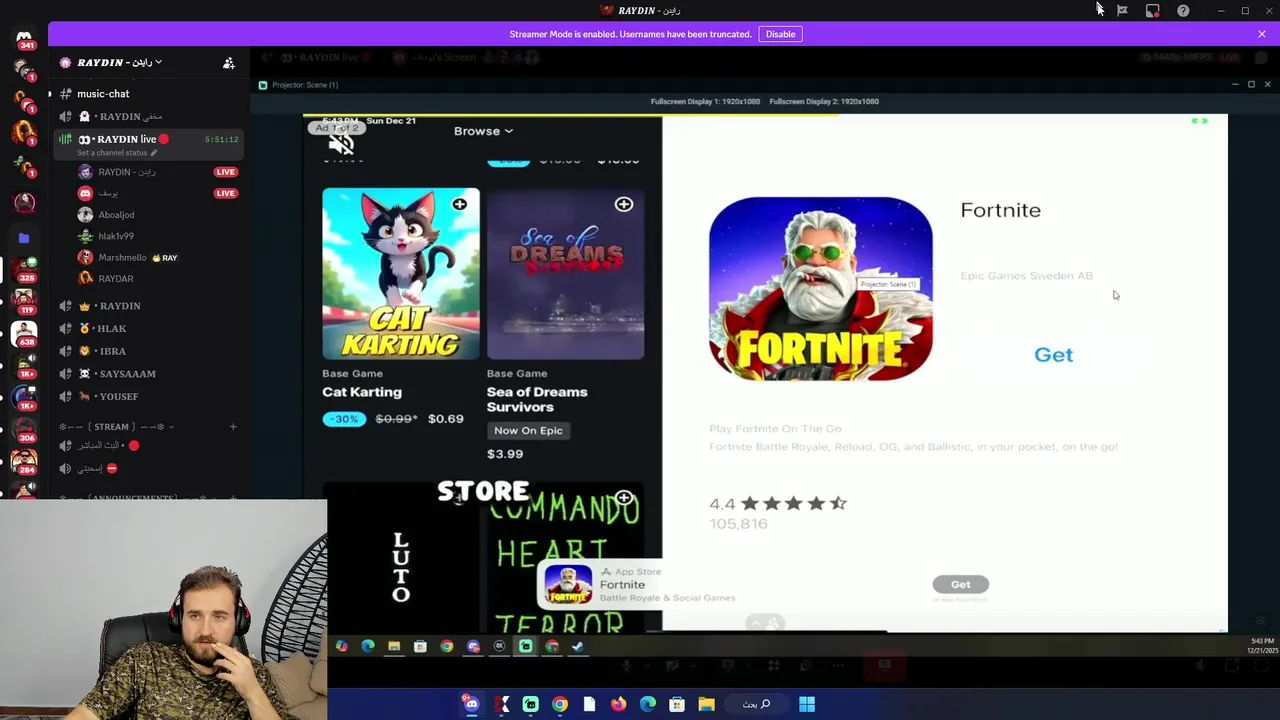Viewport: 1280px width, 720px height.
Task: Click the Cat Karting title link
Action: click(362, 392)
